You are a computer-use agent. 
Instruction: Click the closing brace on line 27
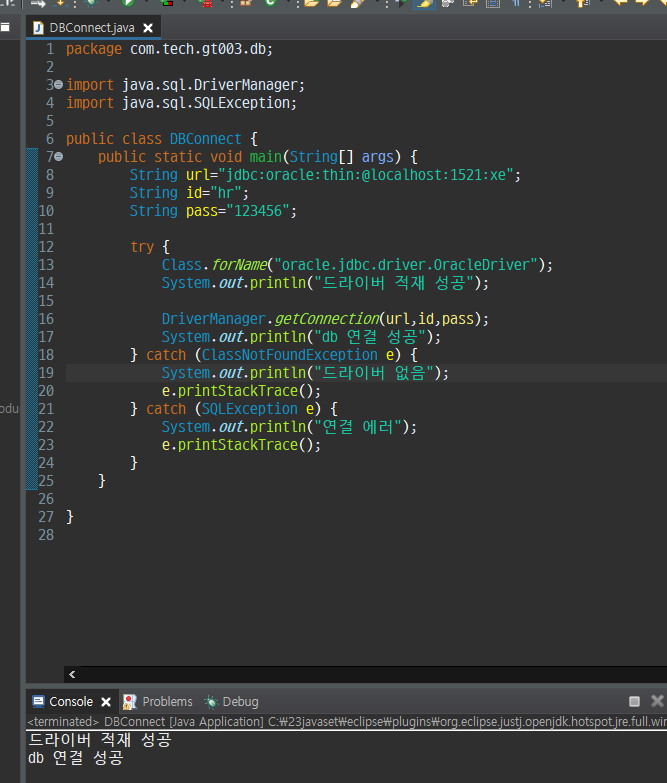pos(70,516)
